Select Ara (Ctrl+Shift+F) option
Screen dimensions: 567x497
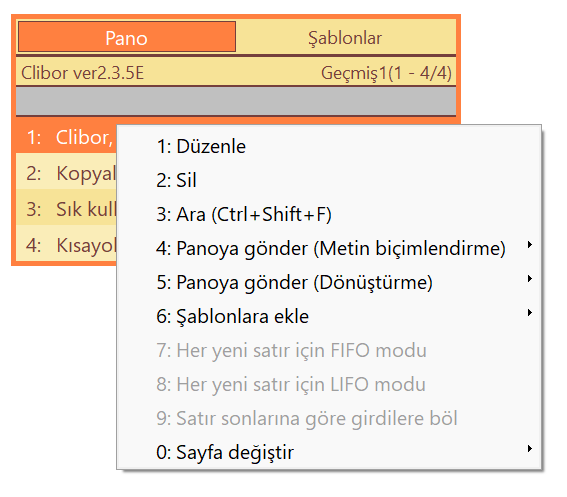(x=329, y=214)
